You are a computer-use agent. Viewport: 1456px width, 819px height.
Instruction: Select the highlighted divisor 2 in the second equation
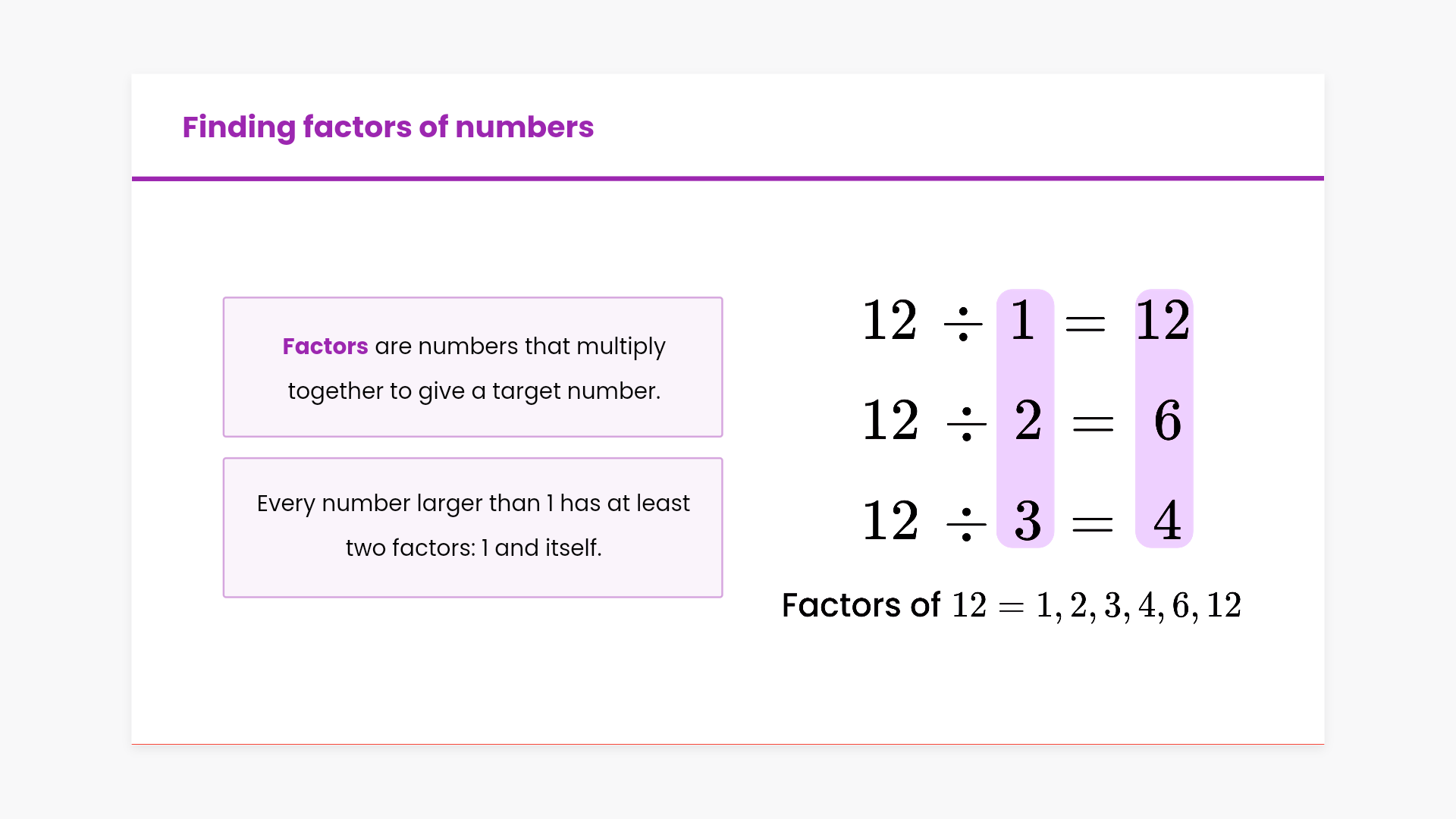(x=1028, y=420)
